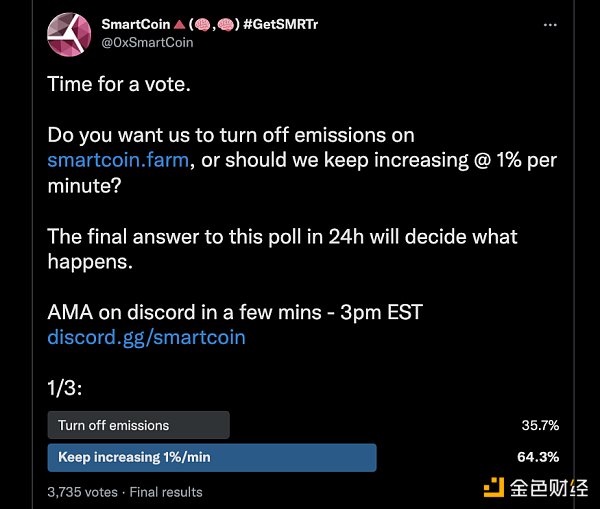Open the three-dot more options menu
Screen dimensions: 600x509
549,25
